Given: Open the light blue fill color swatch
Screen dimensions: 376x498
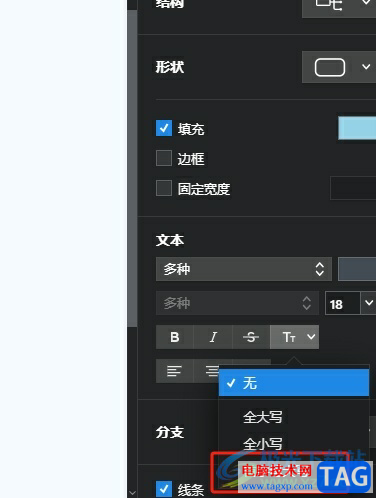Looking at the screenshot, I should 357,128.
